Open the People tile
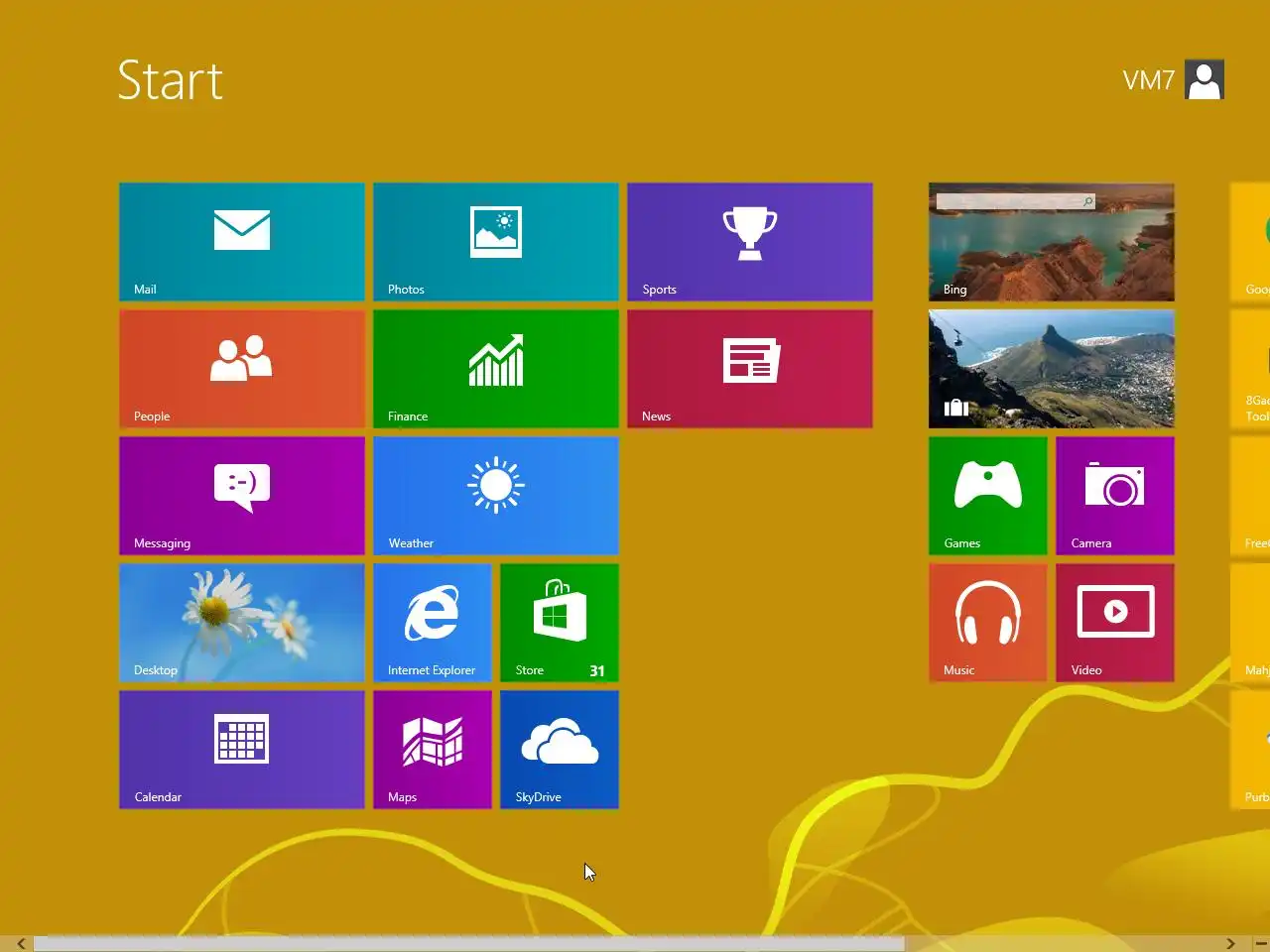 pos(242,369)
